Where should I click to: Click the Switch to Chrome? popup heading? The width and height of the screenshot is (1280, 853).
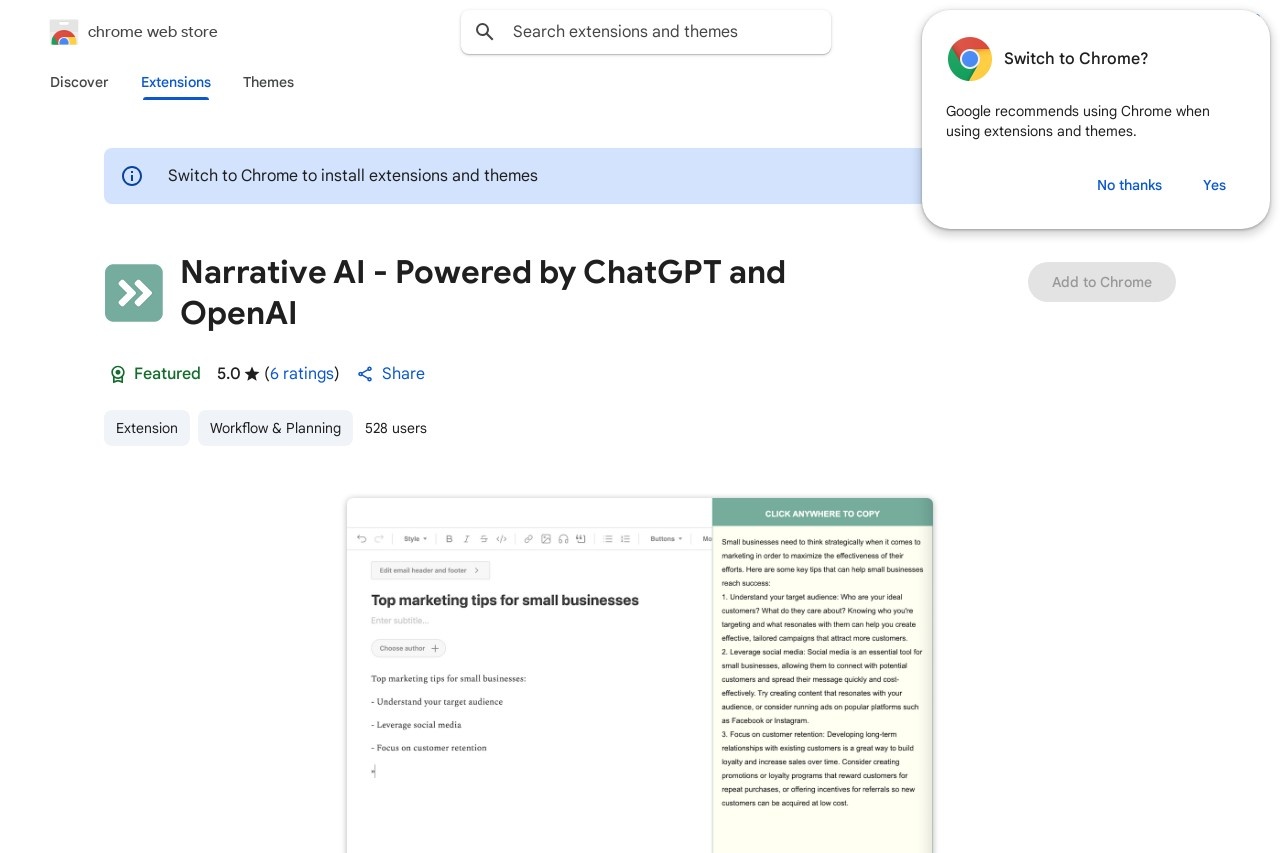point(1076,59)
